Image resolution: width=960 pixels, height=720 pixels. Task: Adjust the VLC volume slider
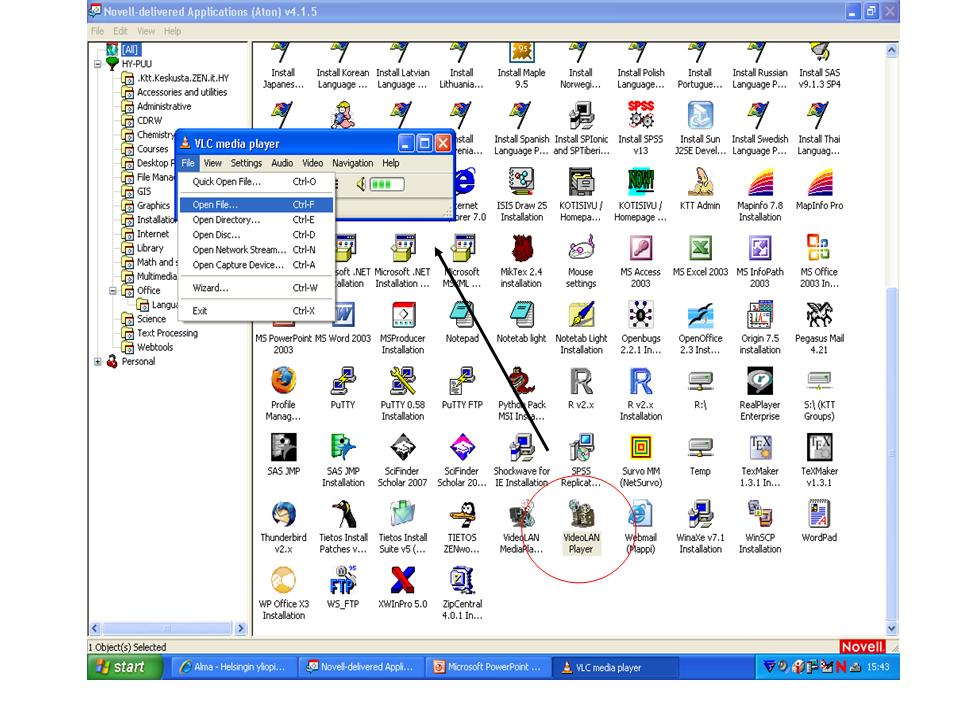coord(386,184)
